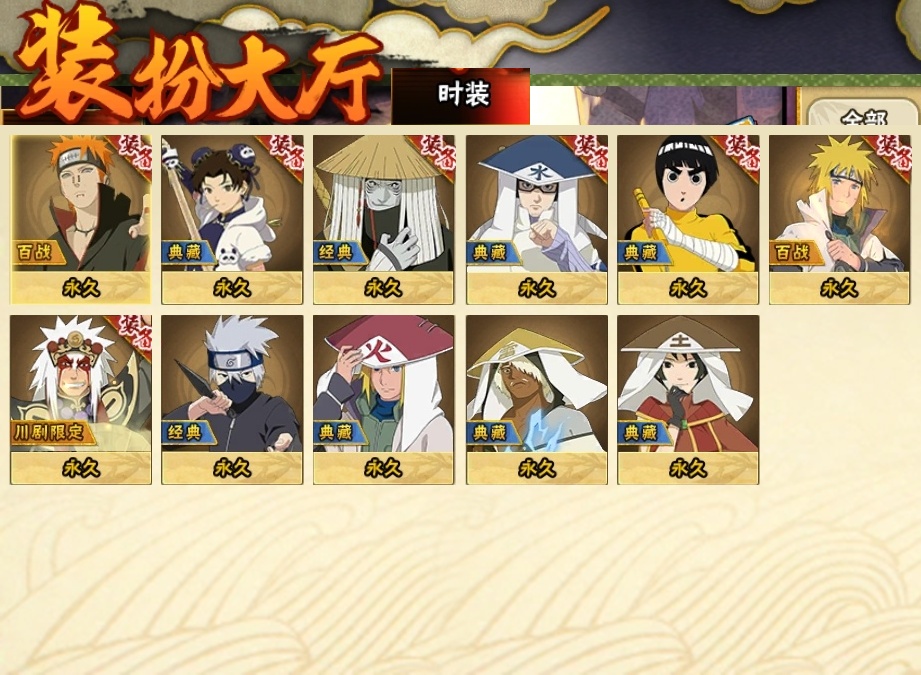Click the 经典 badge on Kakashi card
921x675 pixels.
pos(186,432)
